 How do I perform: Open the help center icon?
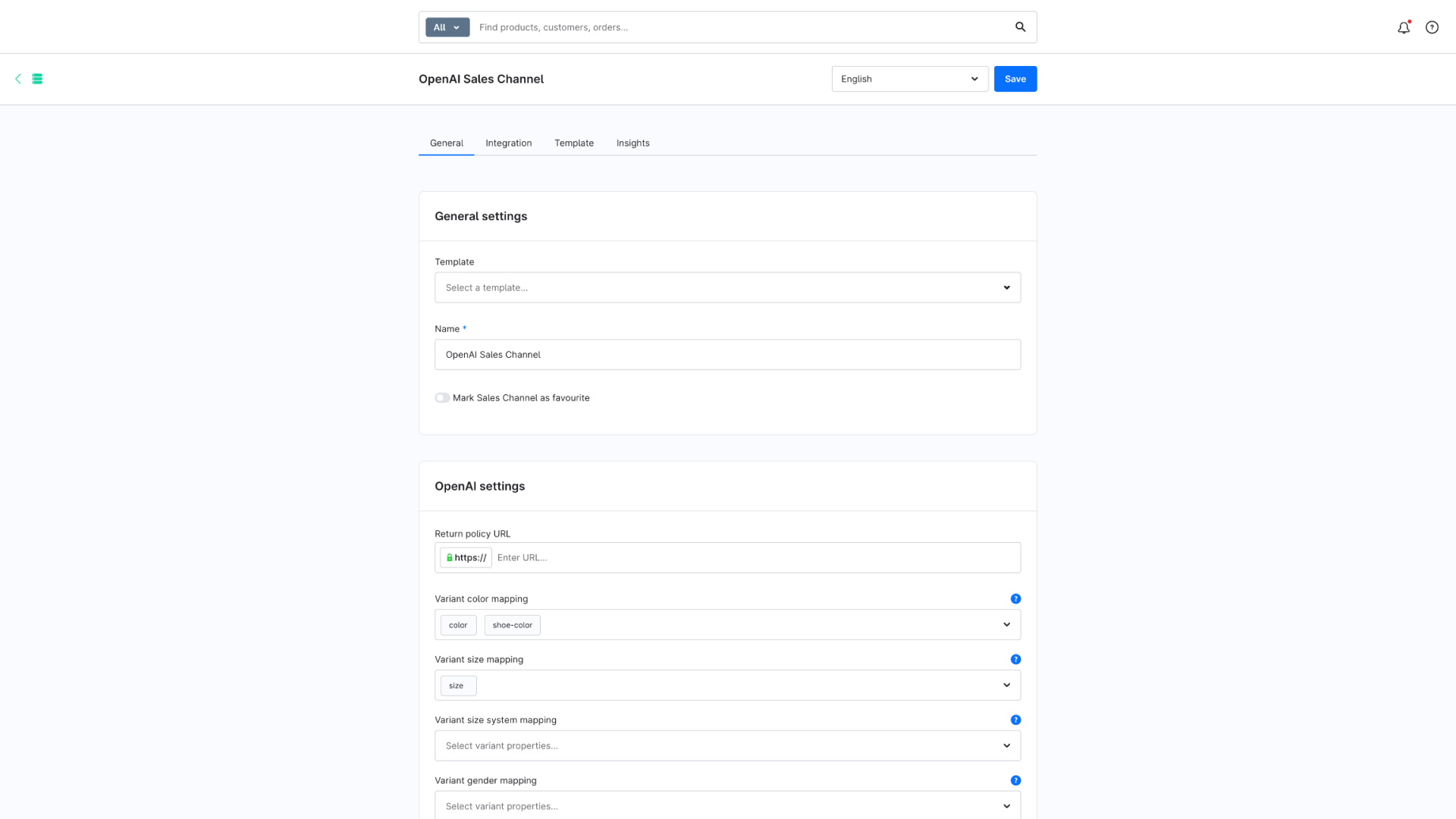click(1432, 27)
